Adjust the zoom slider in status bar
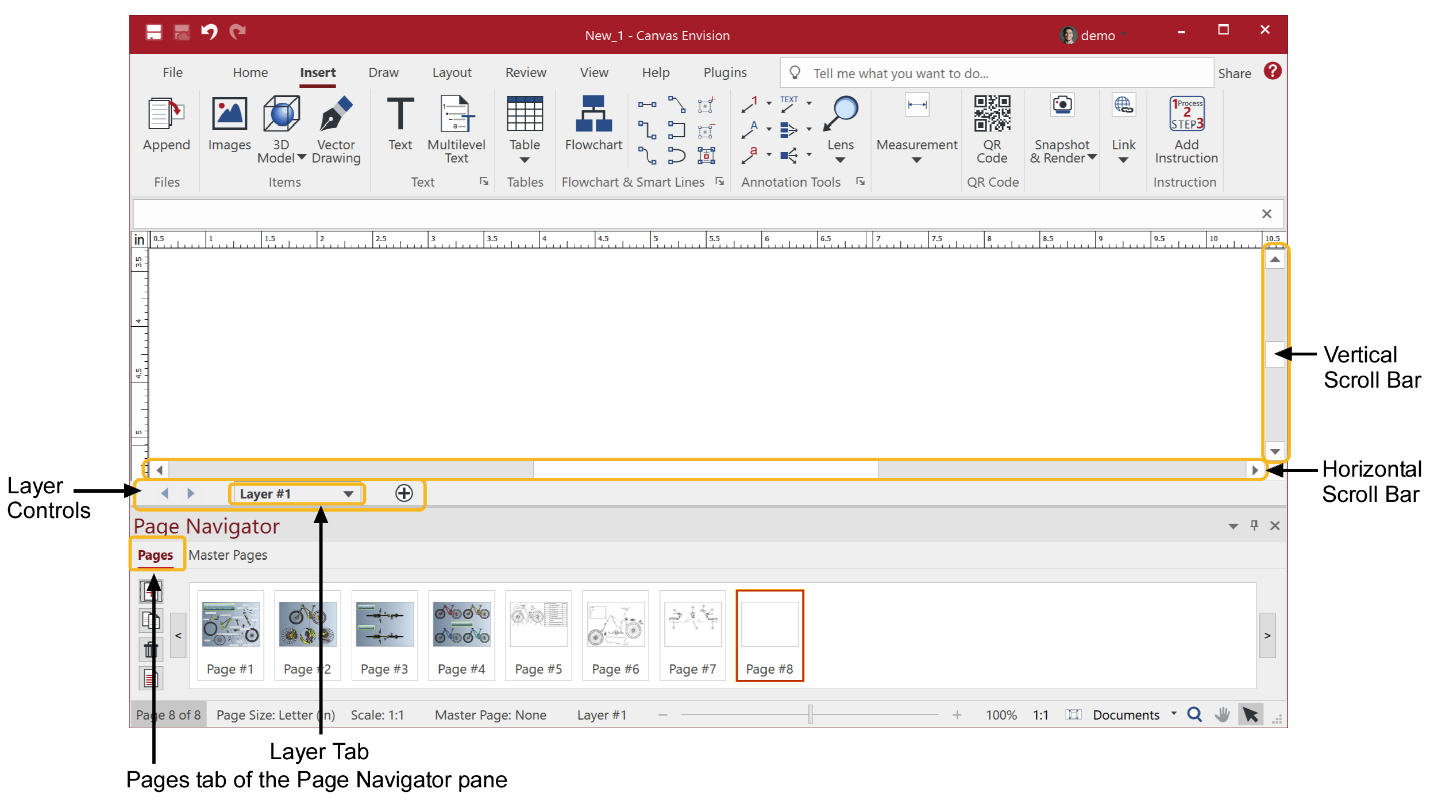 810,714
